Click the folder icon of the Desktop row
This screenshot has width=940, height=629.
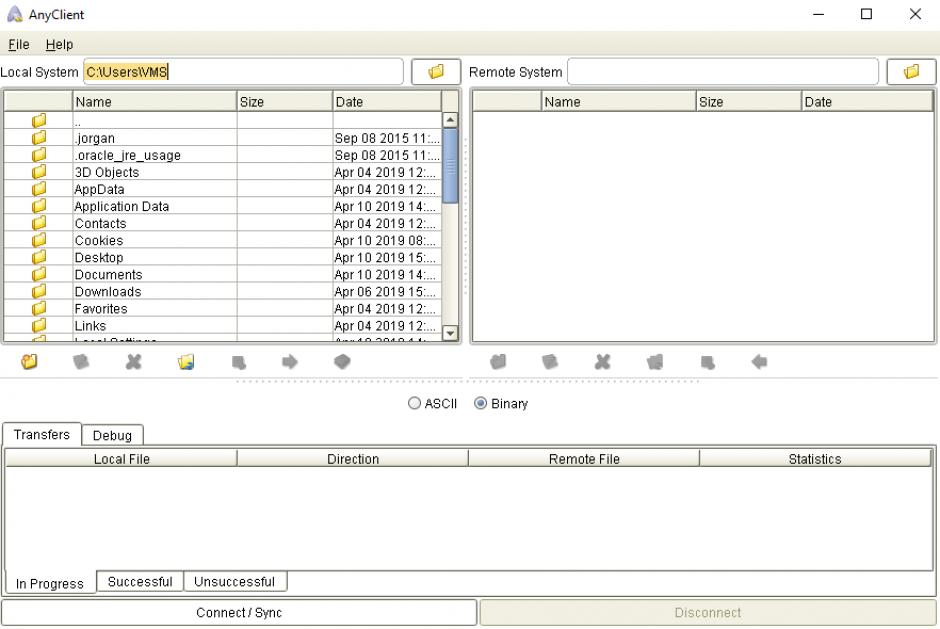coord(39,257)
